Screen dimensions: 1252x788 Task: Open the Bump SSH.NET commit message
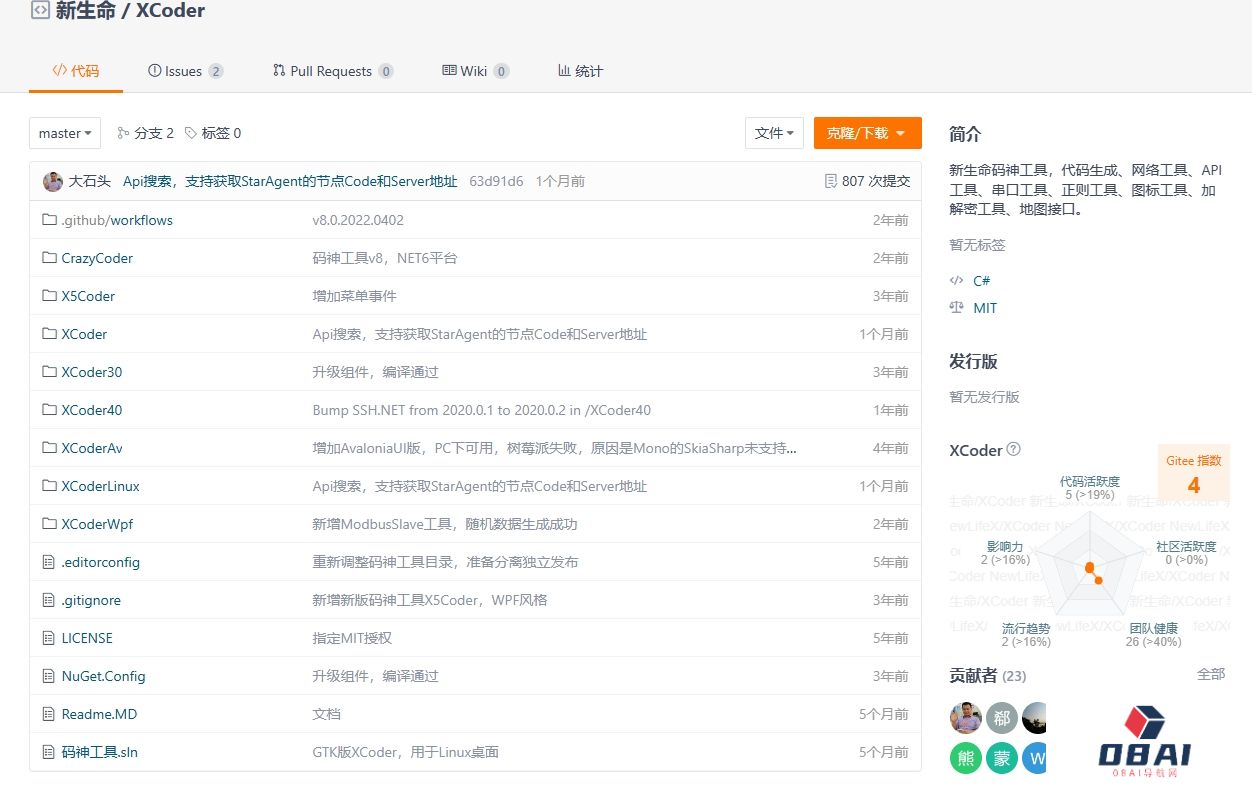tap(482, 410)
